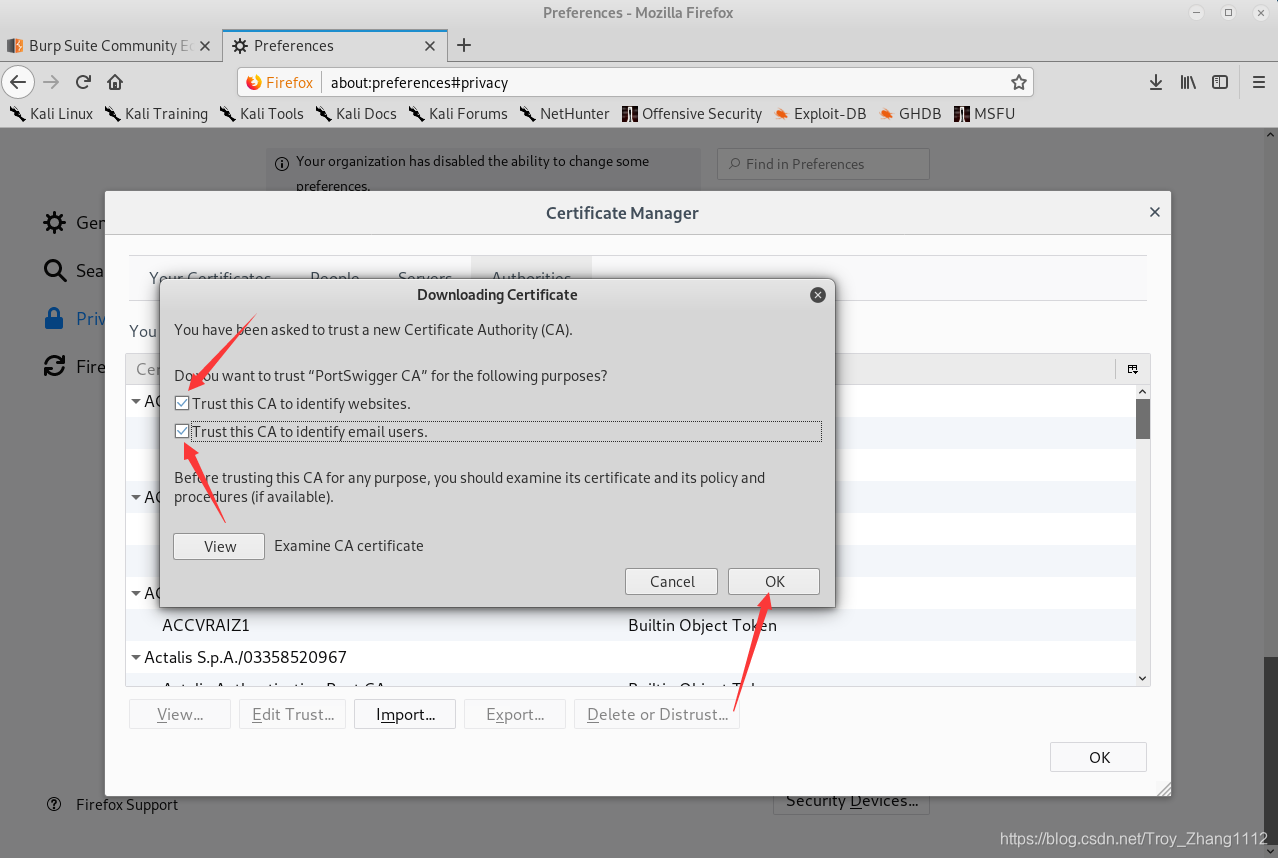Reload the current page
Image resolution: width=1278 pixels, height=858 pixels.
[84, 82]
